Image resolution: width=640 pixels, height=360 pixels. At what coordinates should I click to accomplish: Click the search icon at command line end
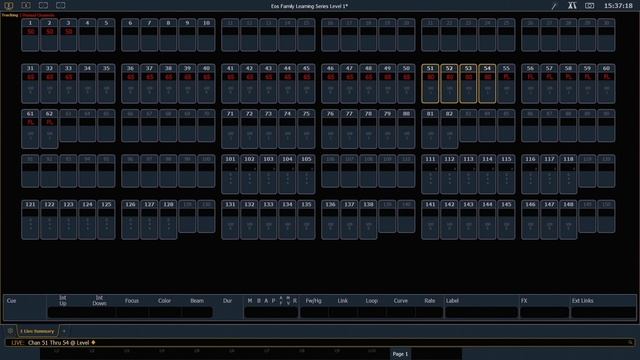click(630, 342)
